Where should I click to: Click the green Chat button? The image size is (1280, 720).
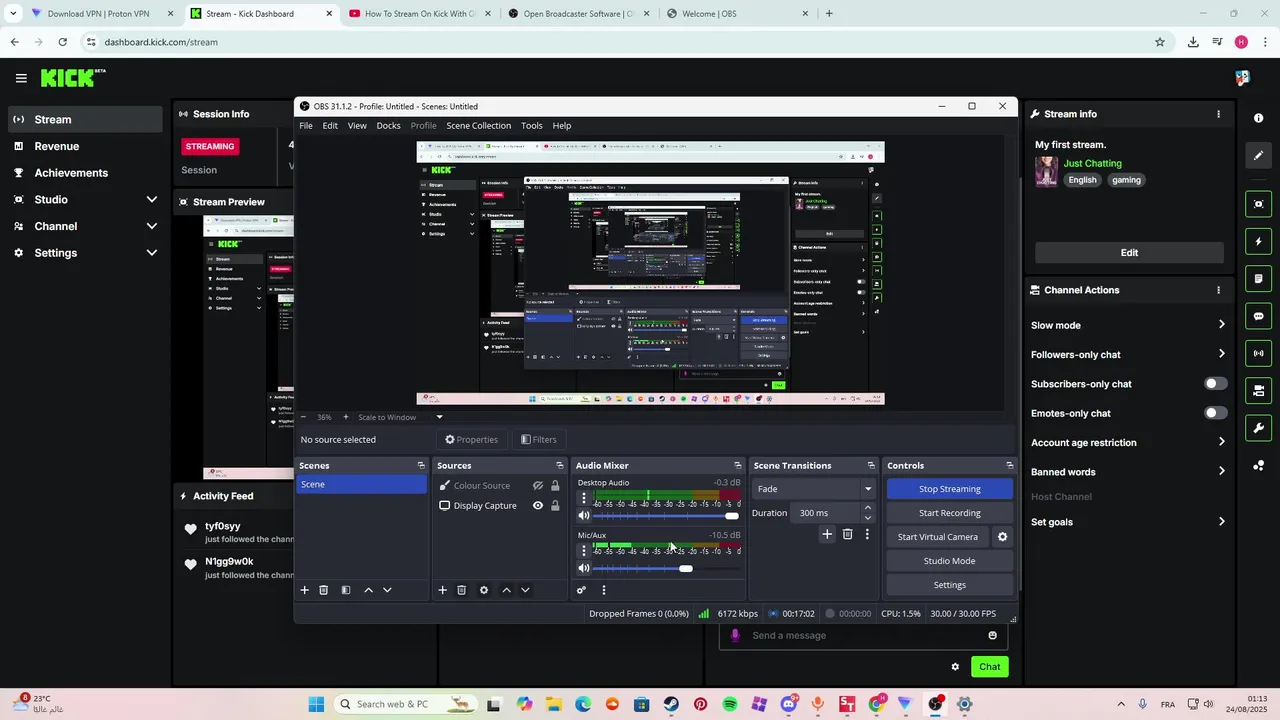click(989, 667)
